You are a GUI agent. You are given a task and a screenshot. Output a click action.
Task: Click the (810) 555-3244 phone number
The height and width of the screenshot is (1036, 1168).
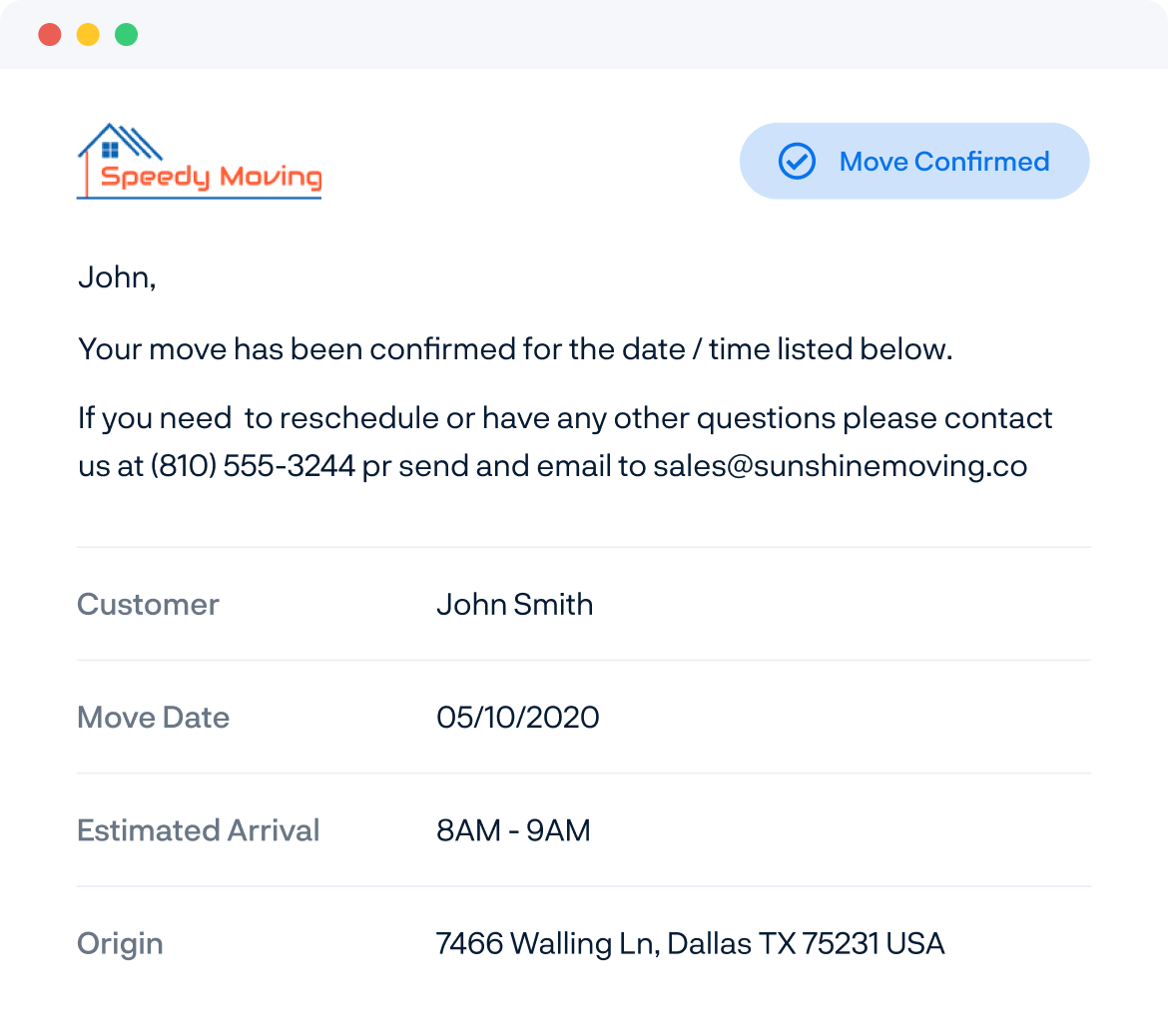(x=254, y=466)
